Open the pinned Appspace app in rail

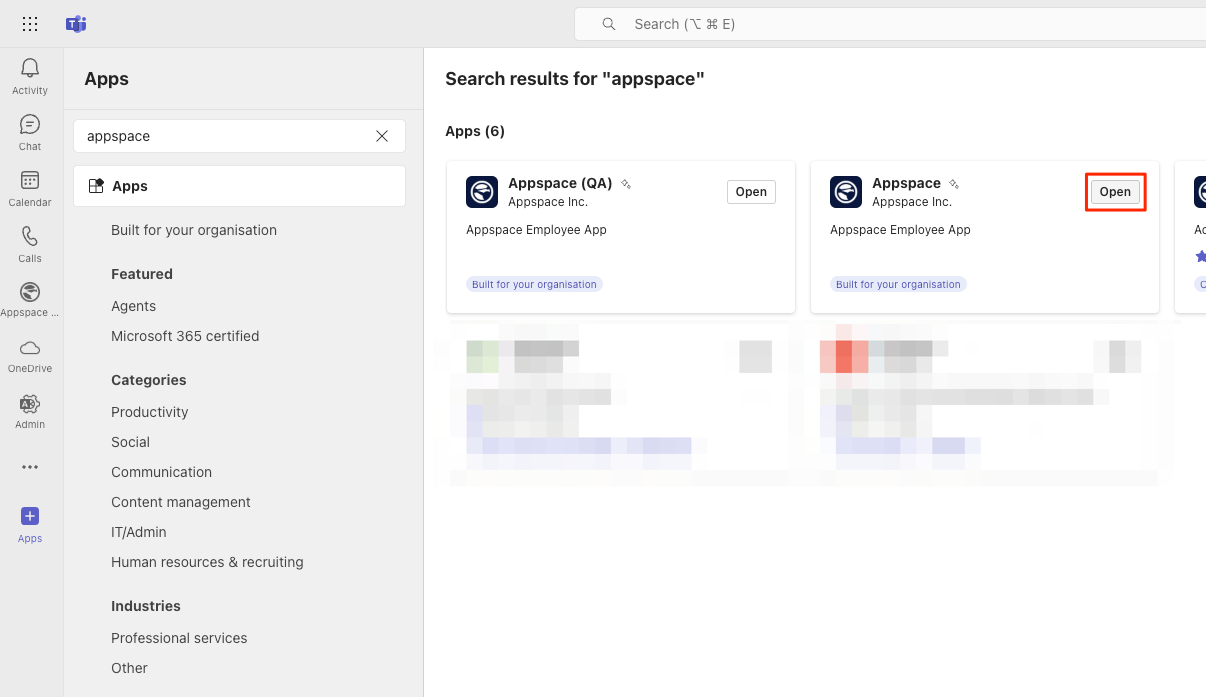tap(30, 300)
